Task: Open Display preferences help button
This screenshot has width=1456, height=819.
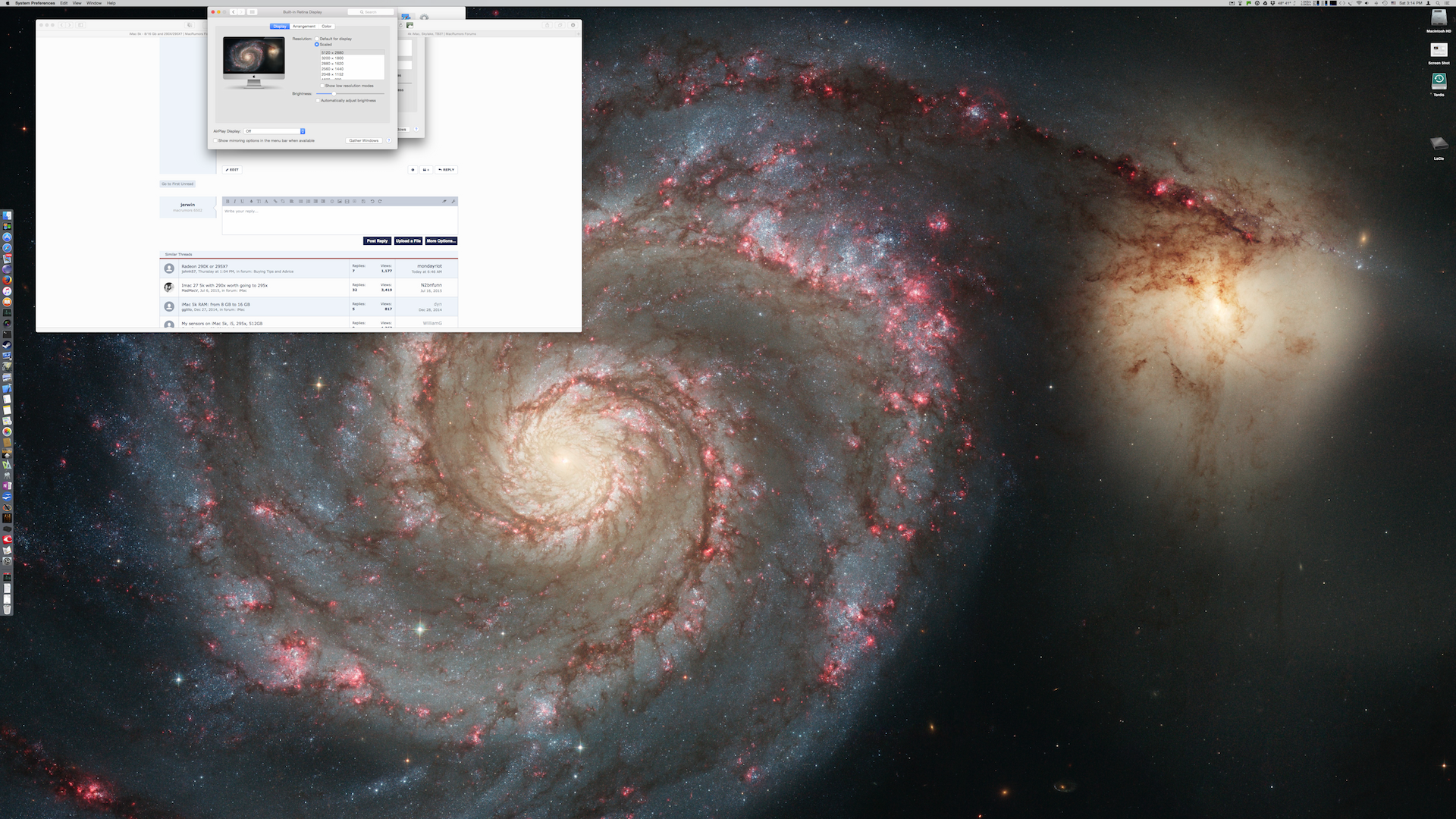Action: point(389,140)
